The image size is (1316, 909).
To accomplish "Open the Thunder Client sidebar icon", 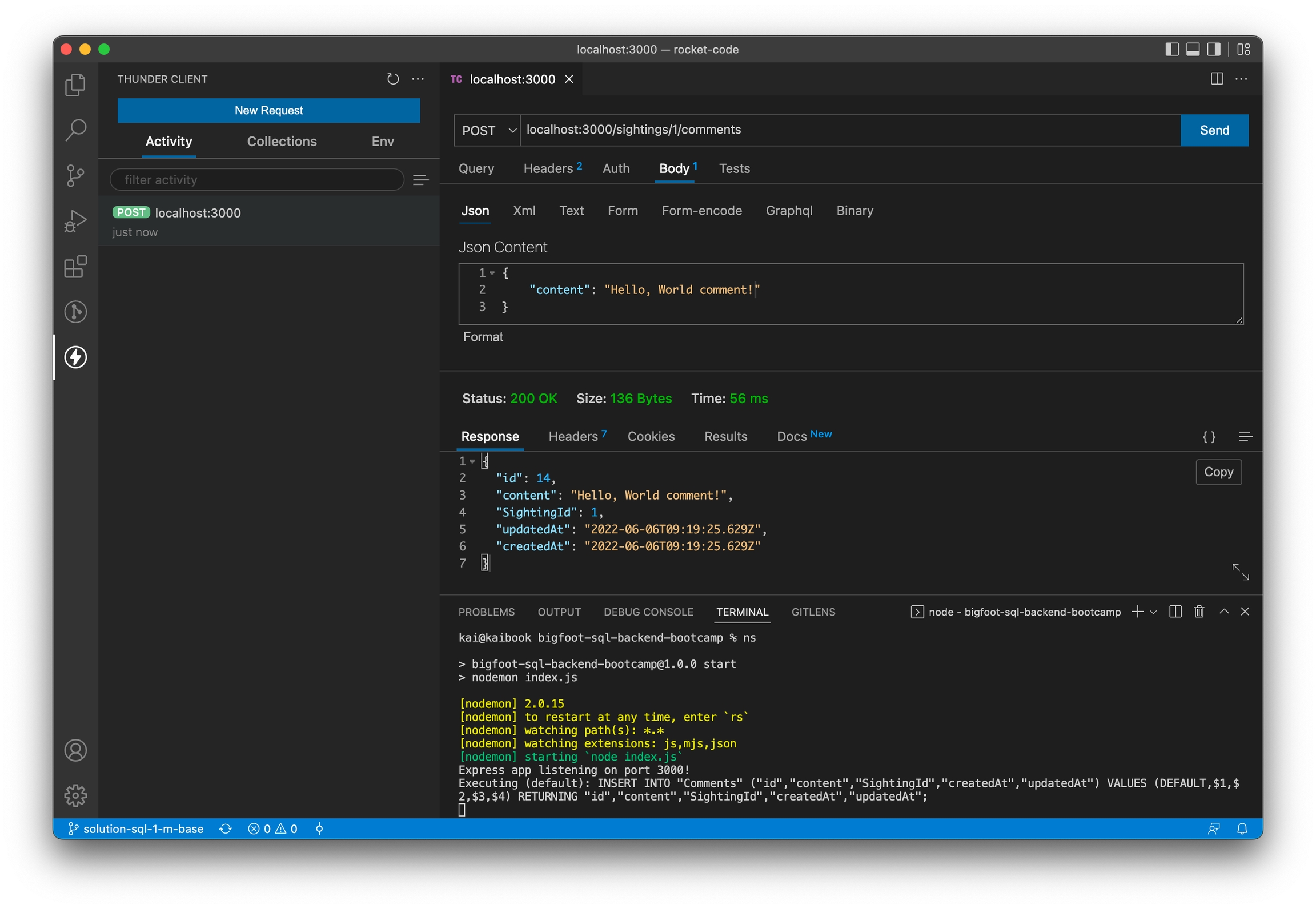I will pos(75,357).
